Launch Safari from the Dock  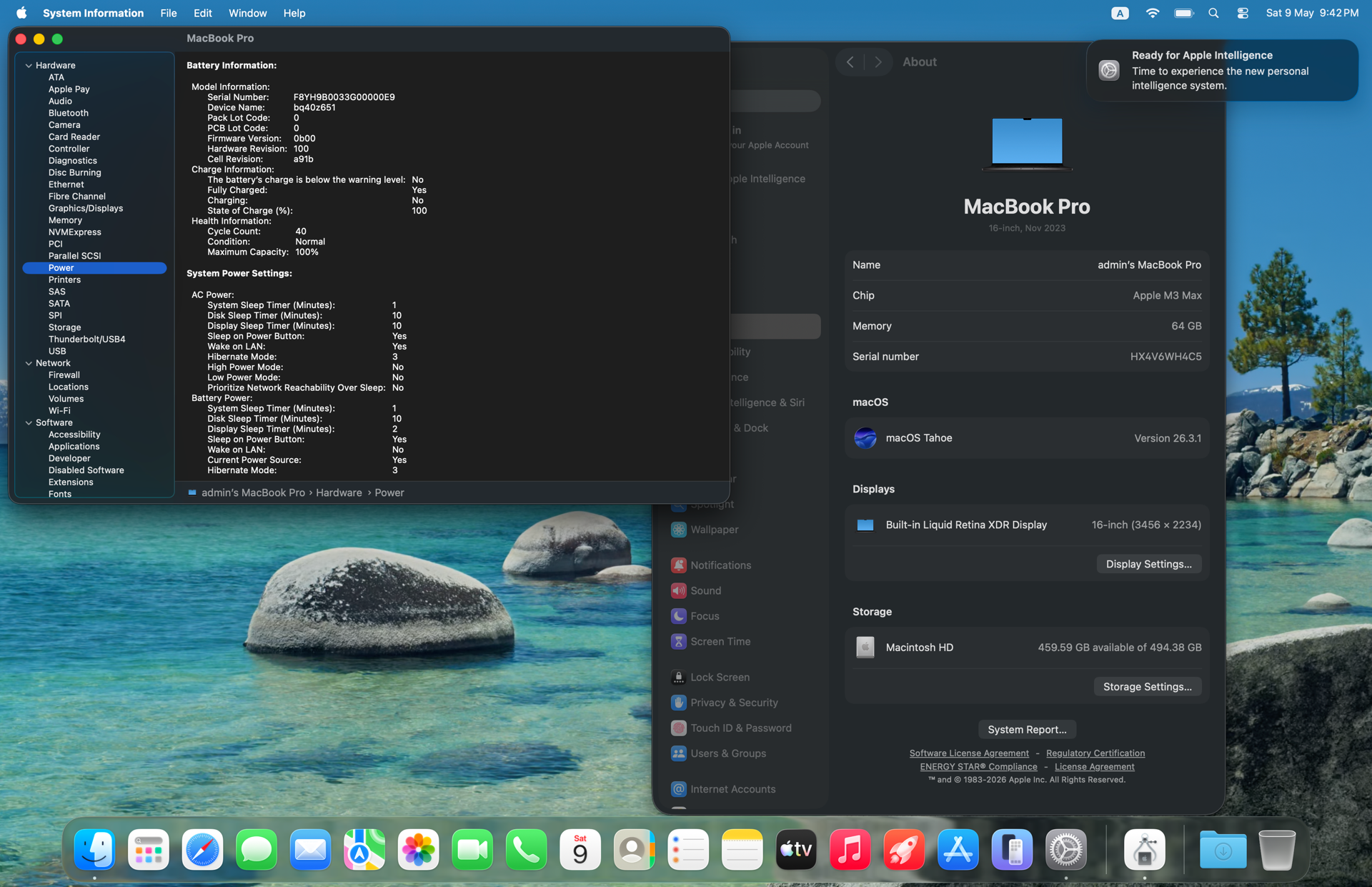point(202,850)
